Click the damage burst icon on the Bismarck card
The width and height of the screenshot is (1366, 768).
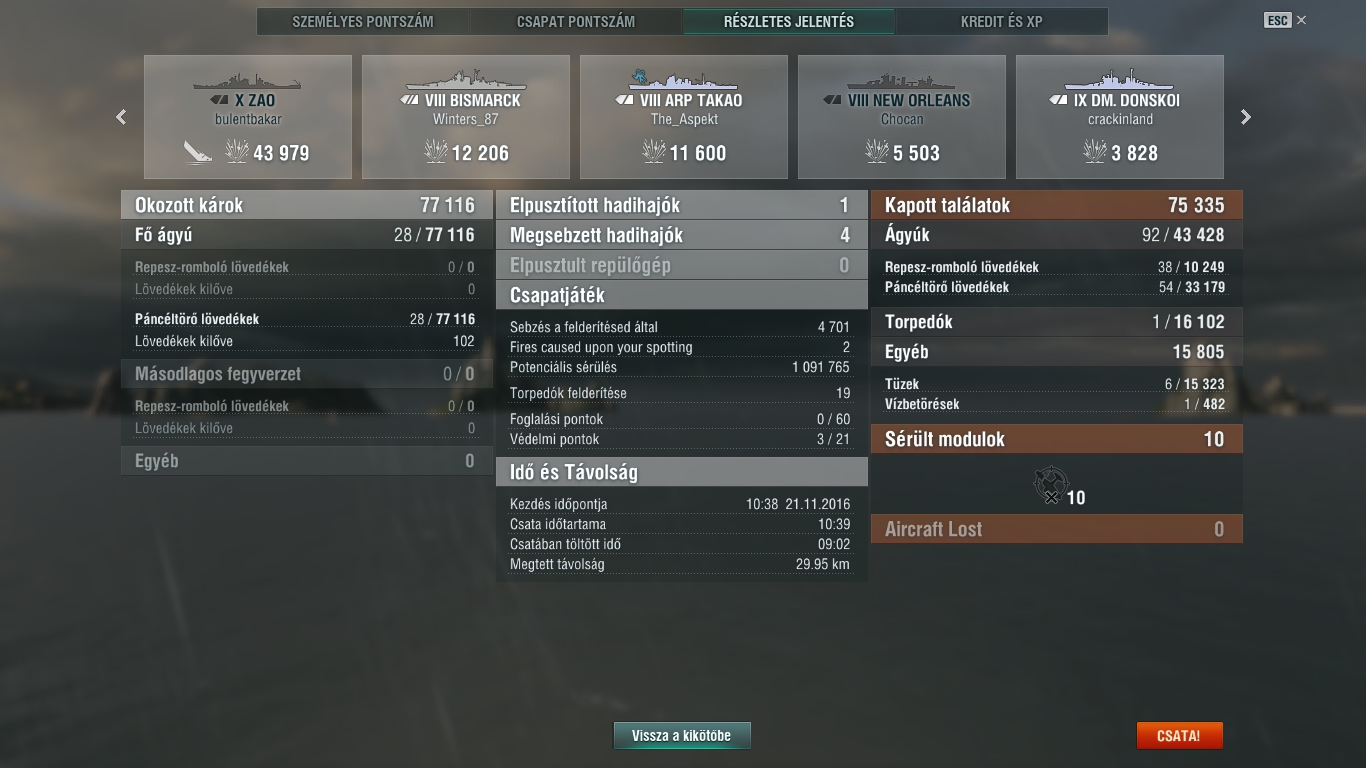(x=436, y=152)
